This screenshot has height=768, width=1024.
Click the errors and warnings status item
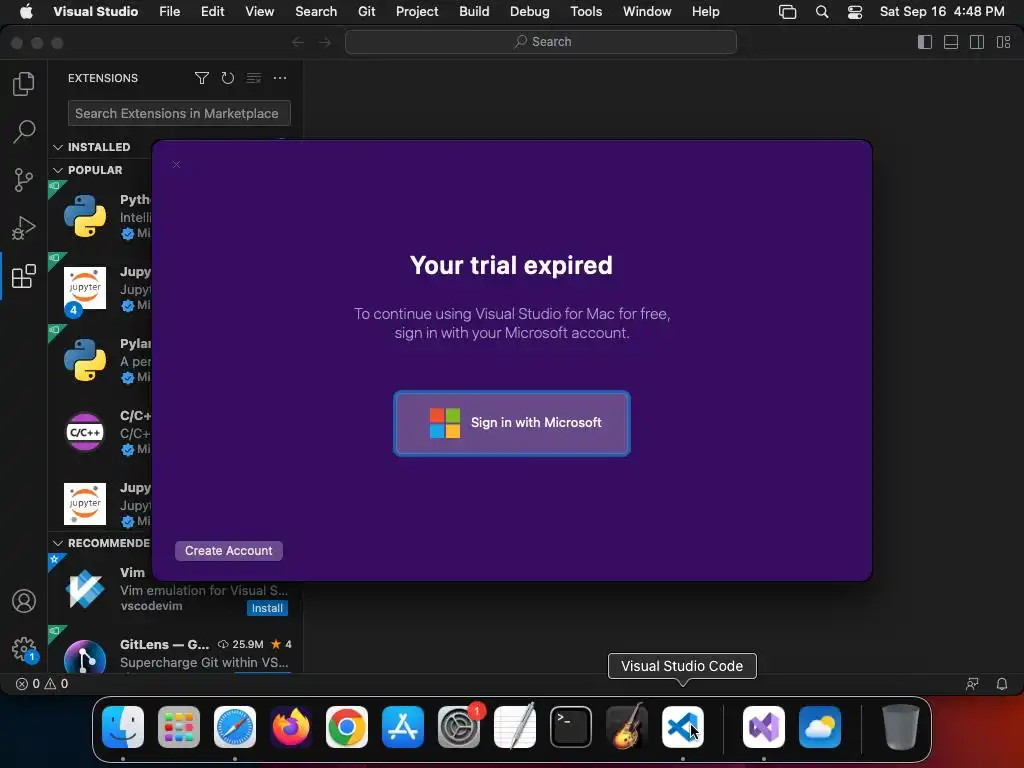point(42,684)
